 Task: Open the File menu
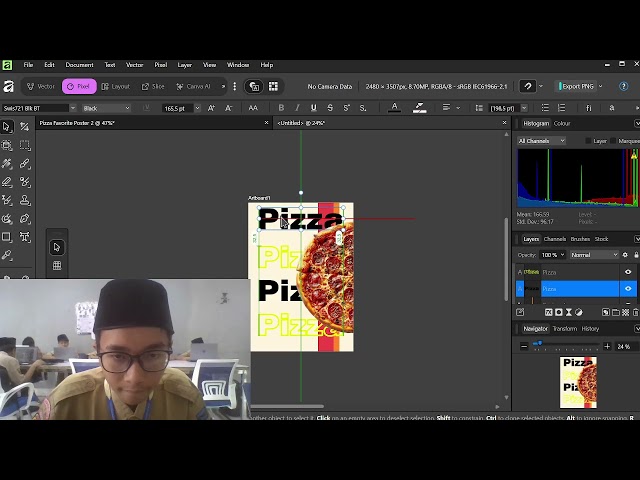[x=28, y=65]
